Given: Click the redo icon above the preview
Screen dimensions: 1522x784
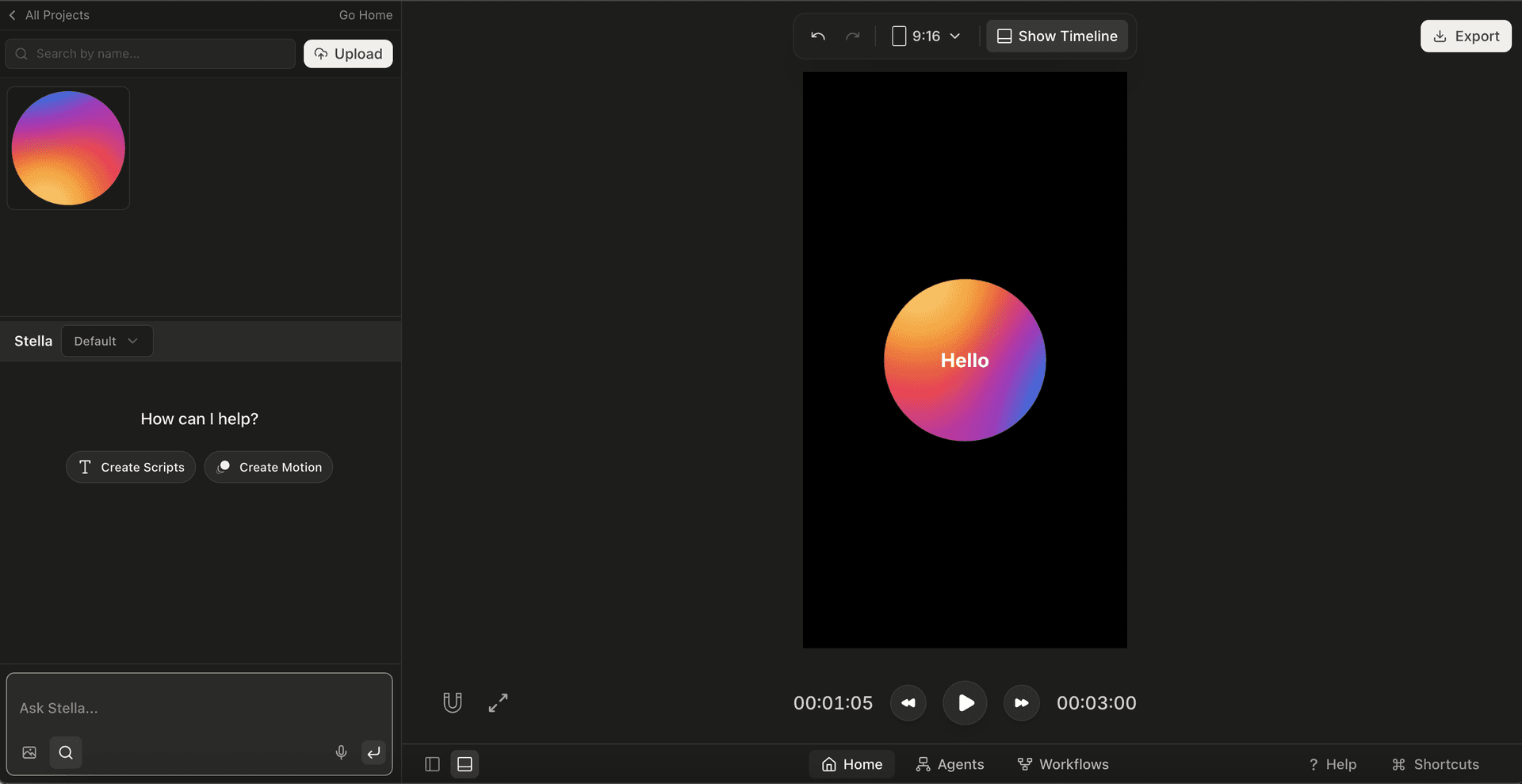Looking at the screenshot, I should pos(853,36).
